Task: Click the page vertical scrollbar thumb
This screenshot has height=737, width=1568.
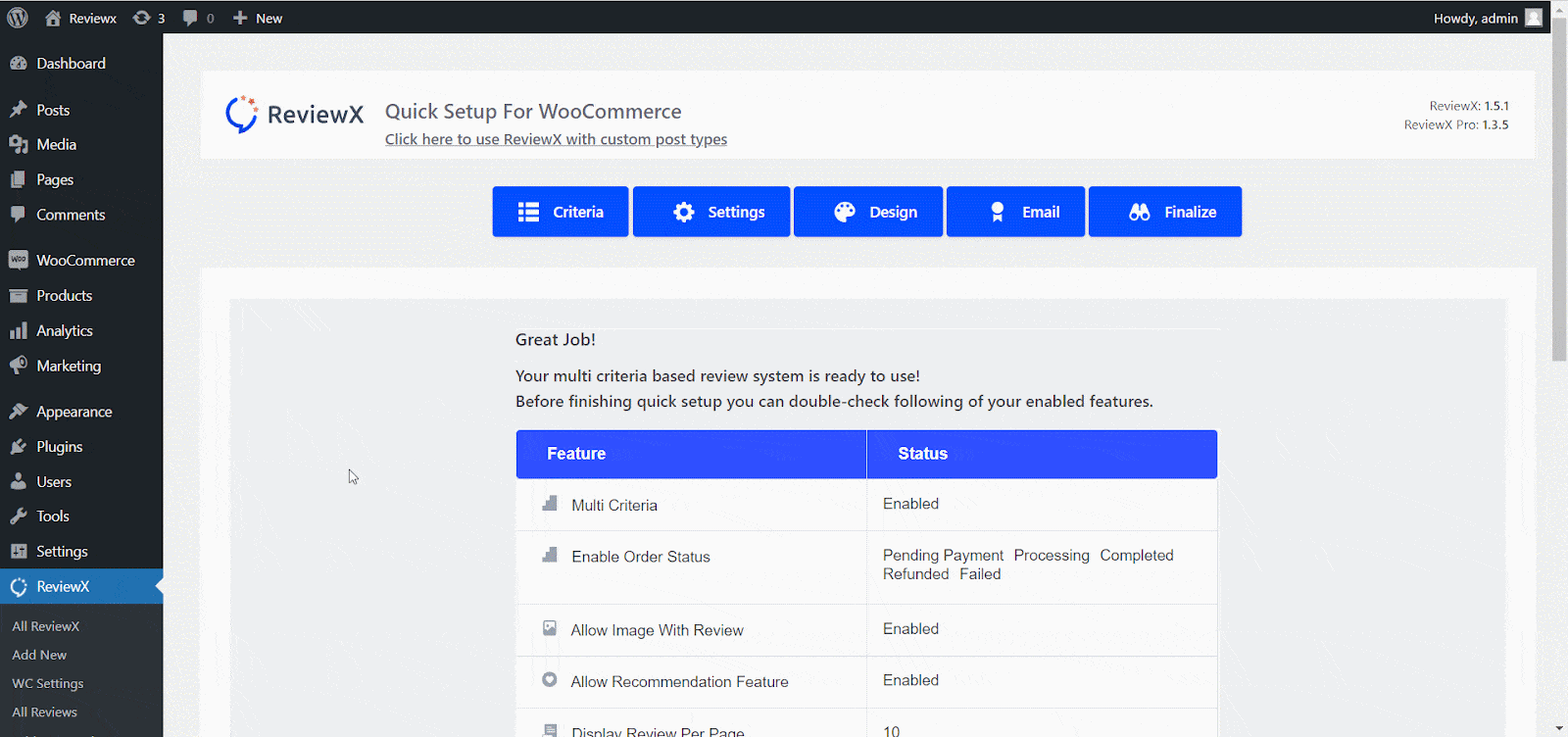Action: click(x=1559, y=191)
